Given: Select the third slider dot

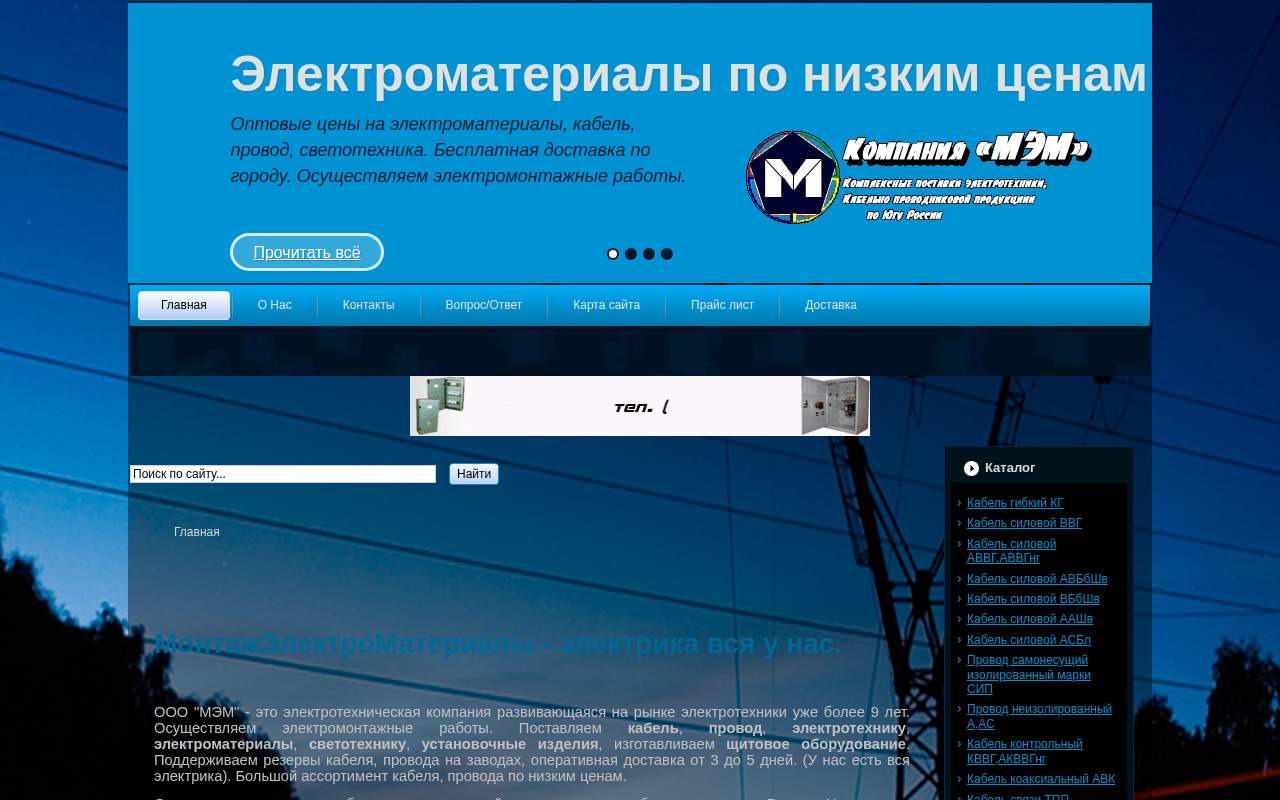Looking at the screenshot, I should tap(649, 254).
